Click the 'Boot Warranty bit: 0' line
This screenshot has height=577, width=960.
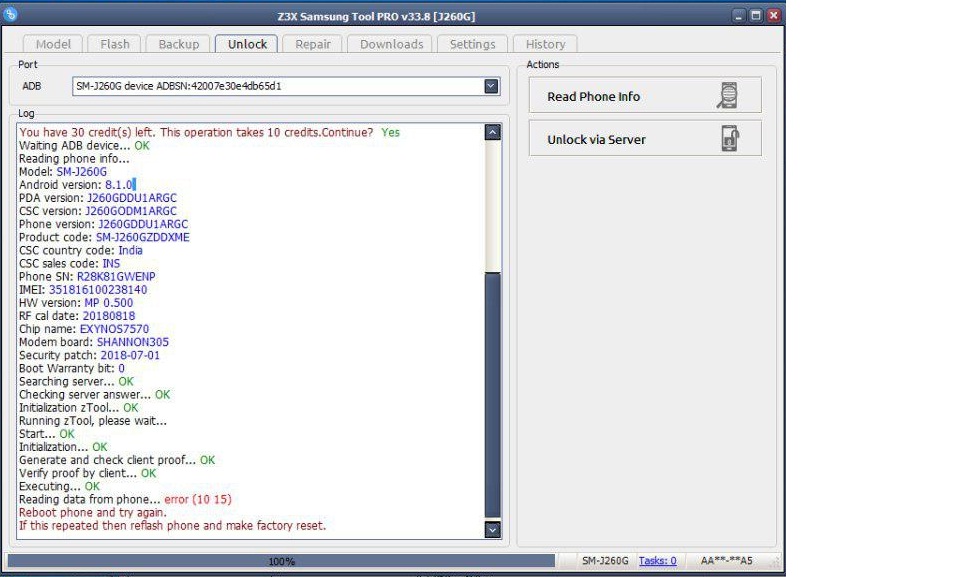point(72,368)
